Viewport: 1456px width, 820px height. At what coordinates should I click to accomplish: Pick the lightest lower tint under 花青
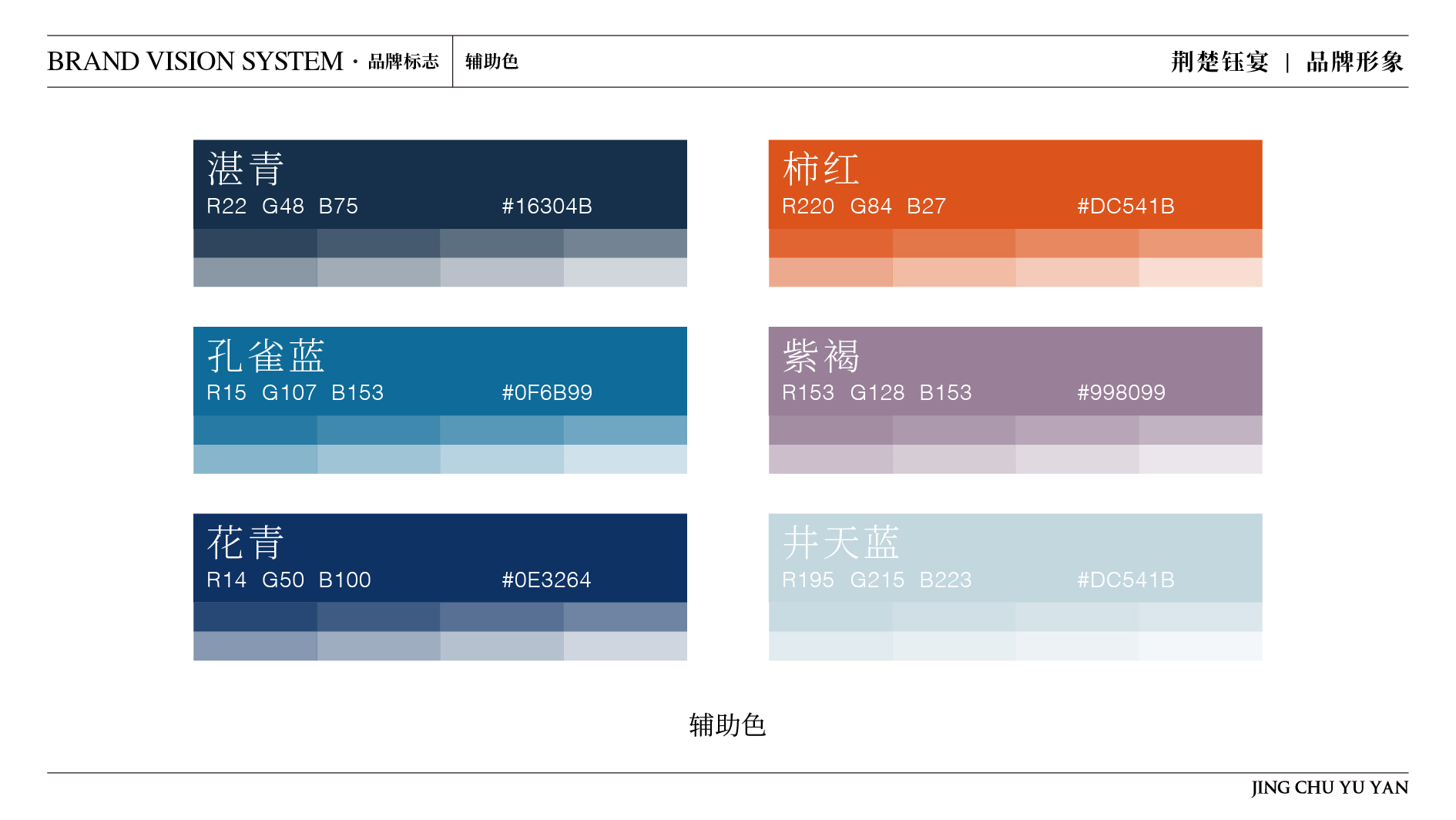[626, 647]
